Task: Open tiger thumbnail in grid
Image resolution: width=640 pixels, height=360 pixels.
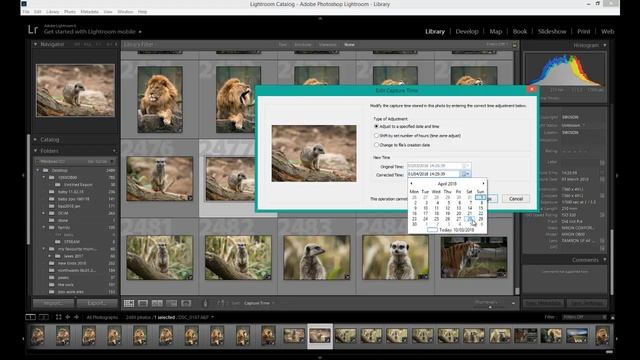Action: (x=473, y=257)
